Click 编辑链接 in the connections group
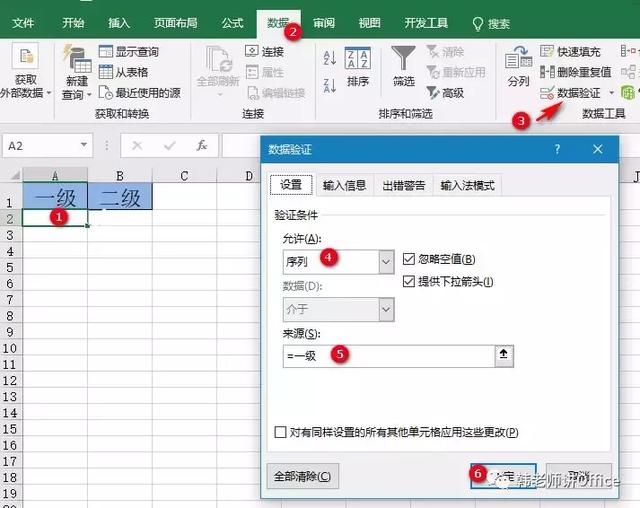 pos(276,93)
